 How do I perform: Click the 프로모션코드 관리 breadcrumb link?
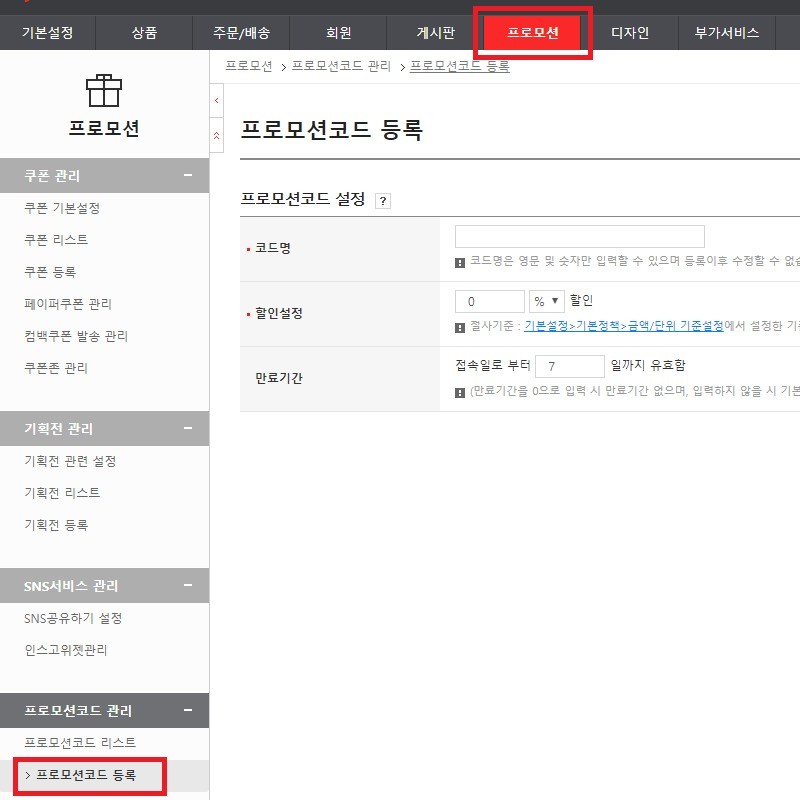[341, 66]
